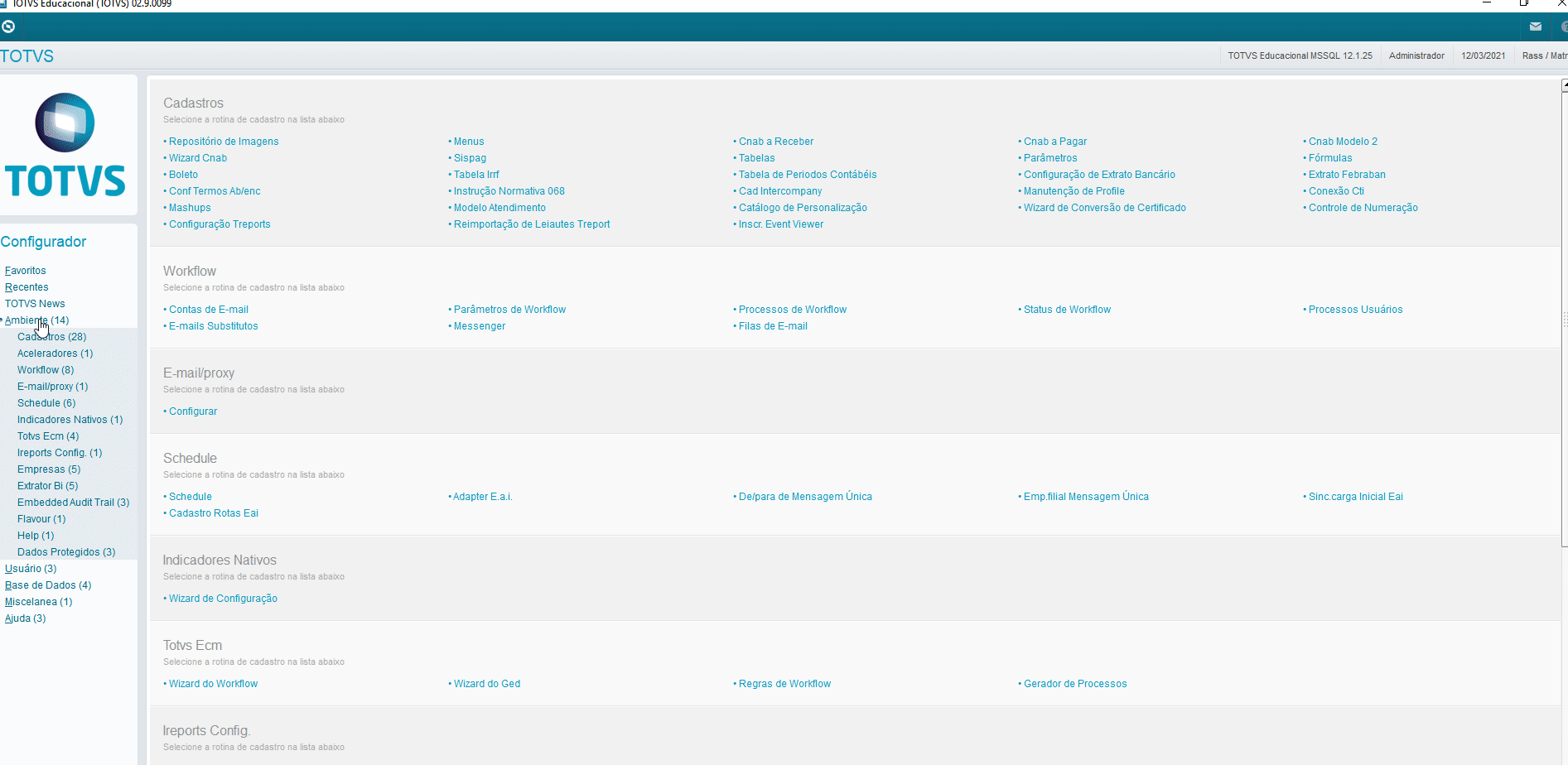Open Catálogo de Personalização link
The image size is (1568, 765).
tap(803, 208)
